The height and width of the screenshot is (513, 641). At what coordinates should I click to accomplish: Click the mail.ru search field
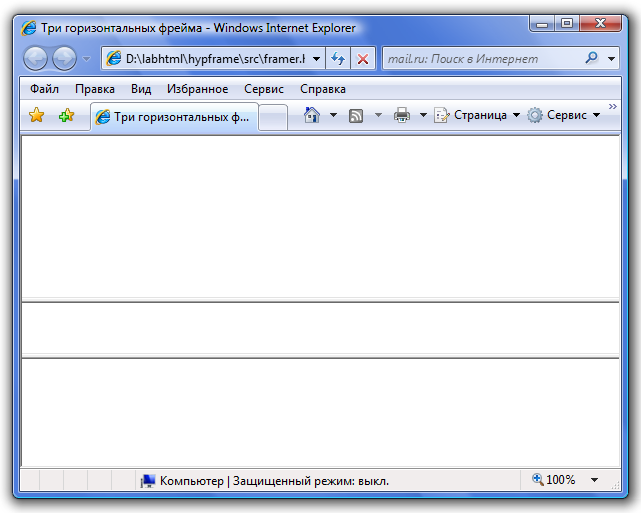pos(482,59)
